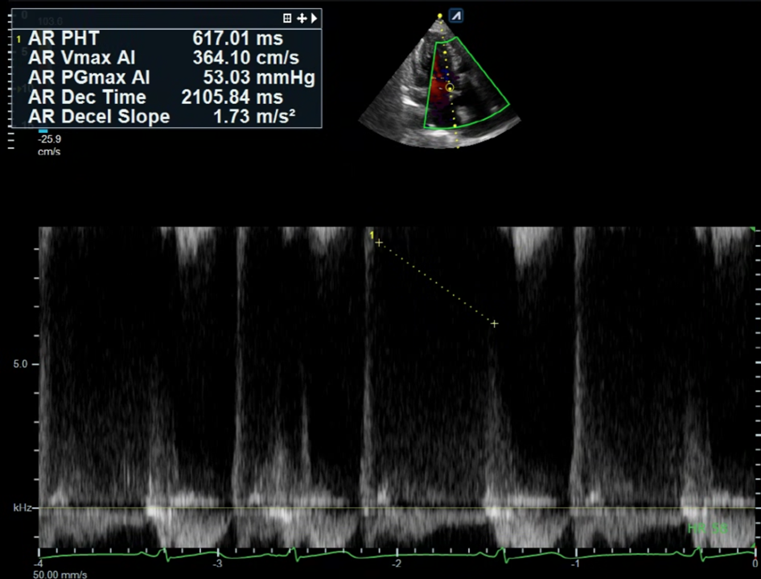Select the AR PHT measurement label
This screenshot has width=761, height=579.
[x=64, y=38]
